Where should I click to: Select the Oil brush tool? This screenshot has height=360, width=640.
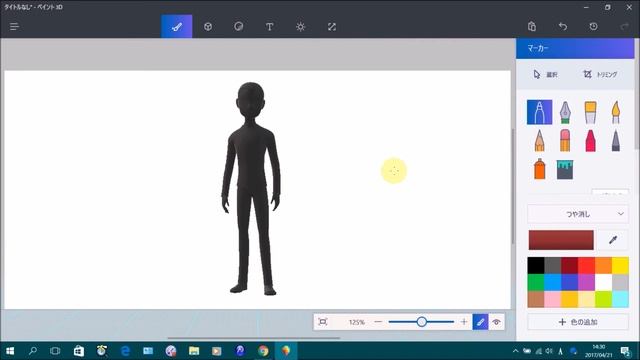click(590, 112)
